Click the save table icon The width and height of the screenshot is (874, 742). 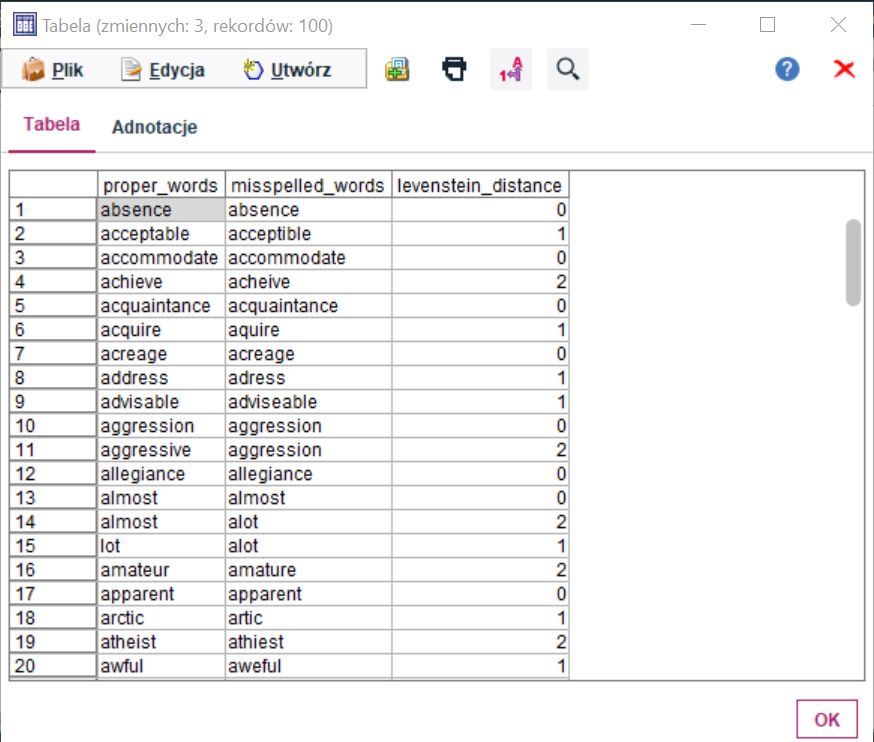point(397,70)
